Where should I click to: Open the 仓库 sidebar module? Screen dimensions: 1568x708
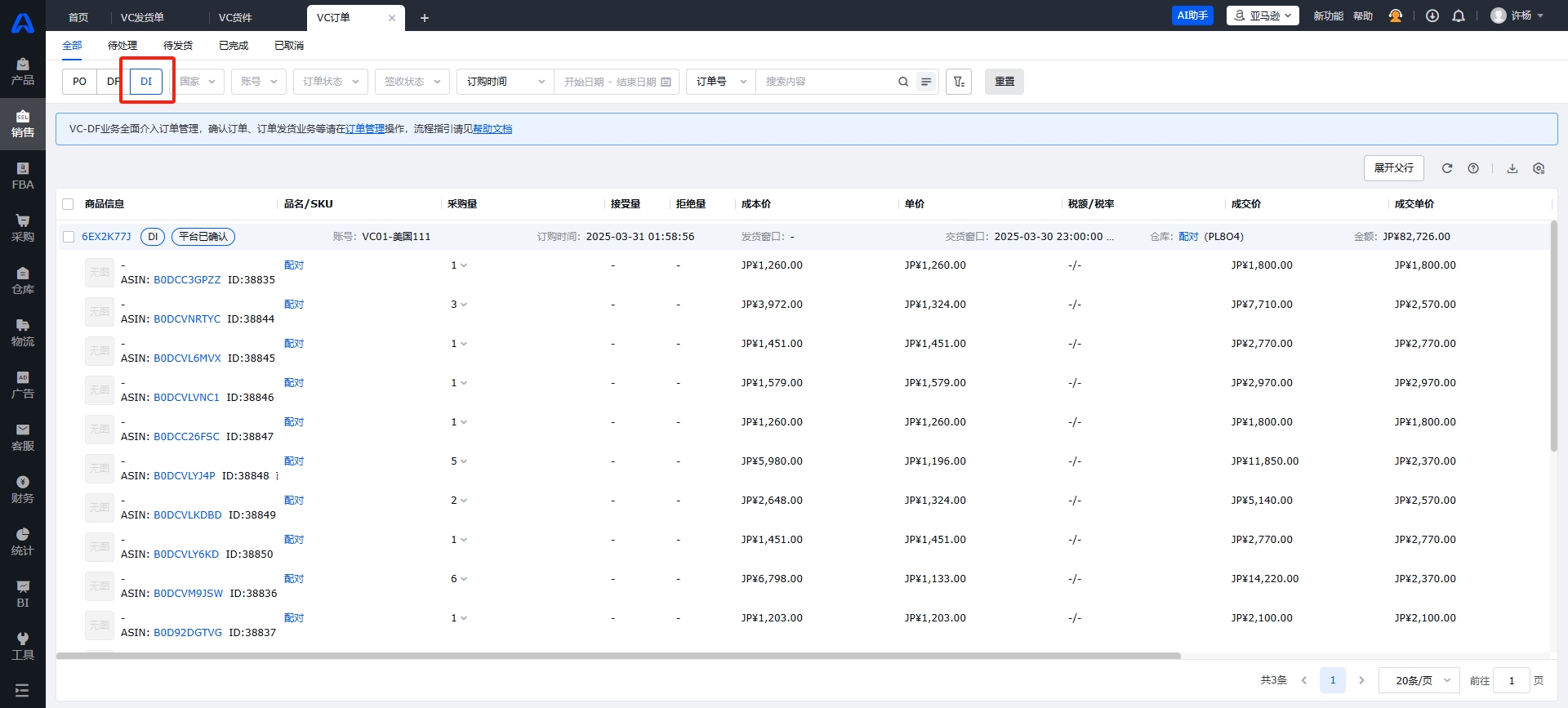click(x=23, y=280)
